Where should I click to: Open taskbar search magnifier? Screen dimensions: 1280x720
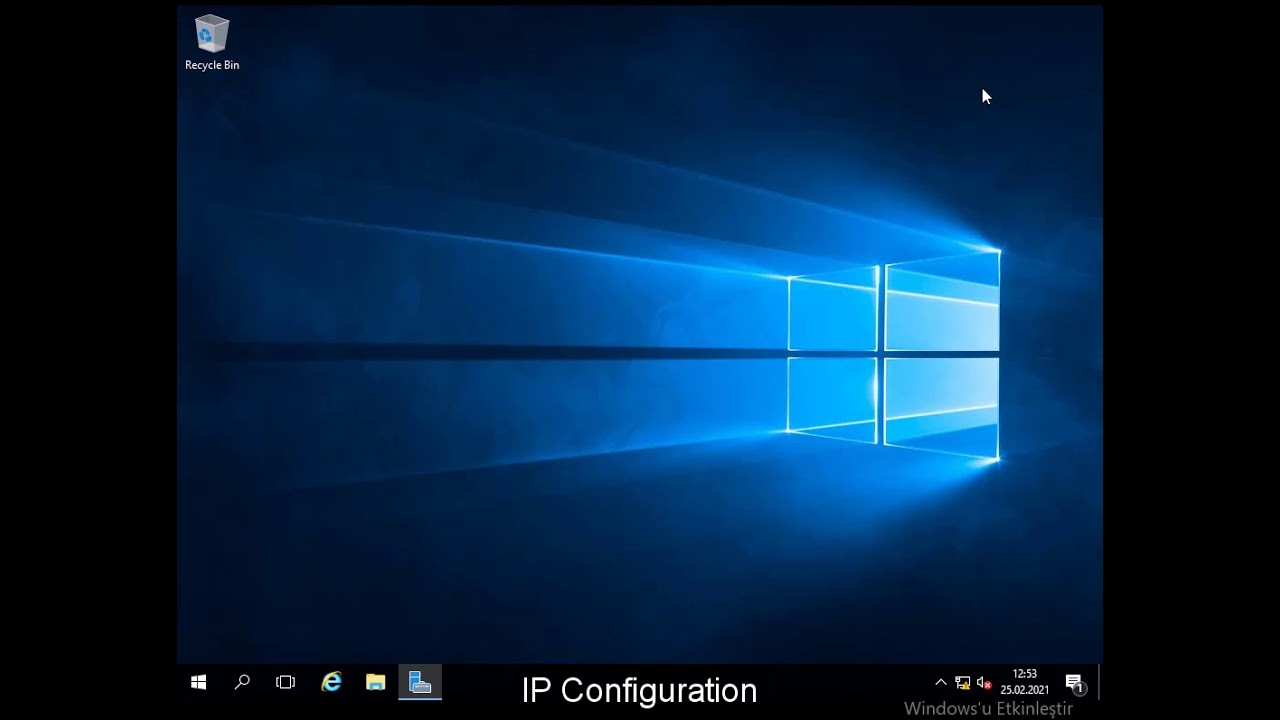point(242,682)
